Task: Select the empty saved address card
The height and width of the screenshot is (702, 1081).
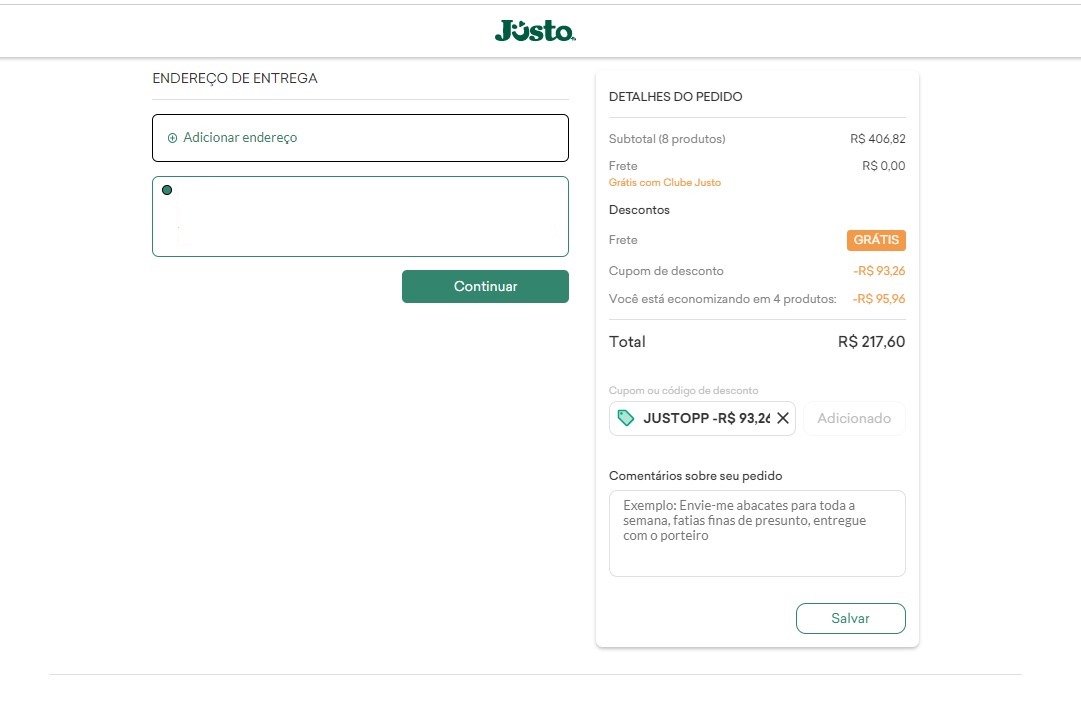Action: (361, 217)
